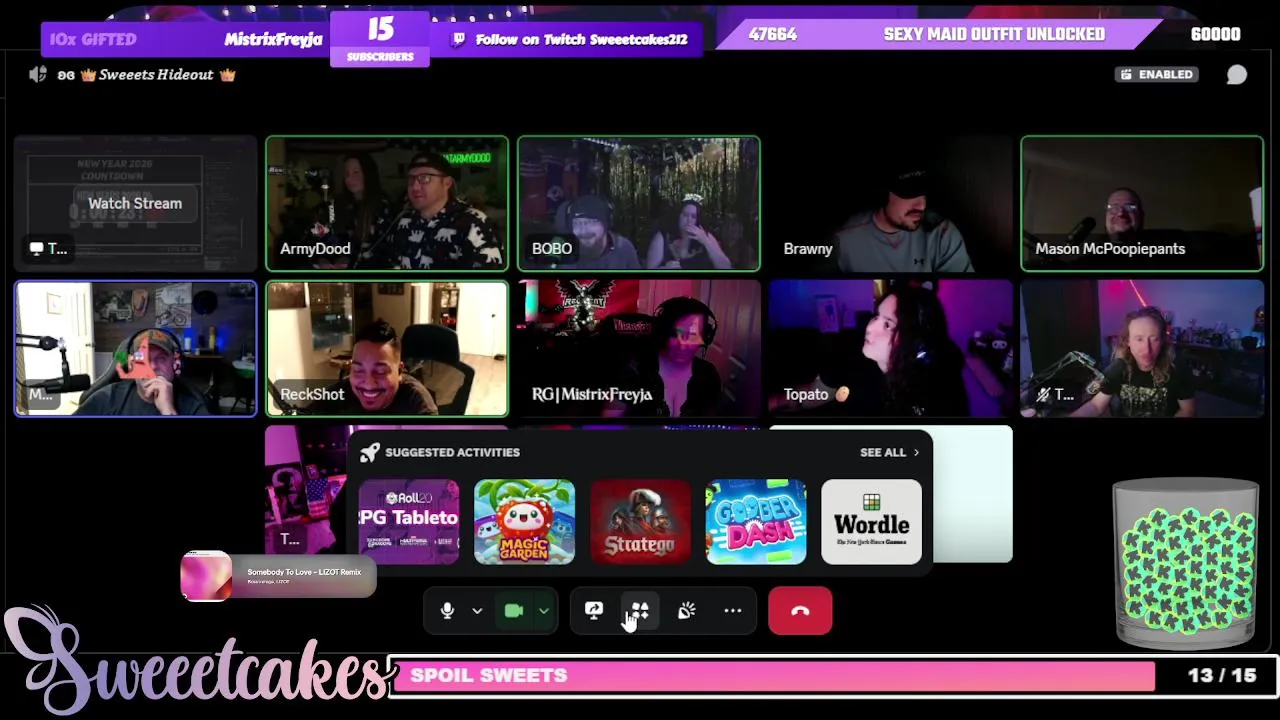The width and height of the screenshot is (1280, 720).
Task: Click the MistrixFreyja gifter name in banner
Action: [273, 39]
